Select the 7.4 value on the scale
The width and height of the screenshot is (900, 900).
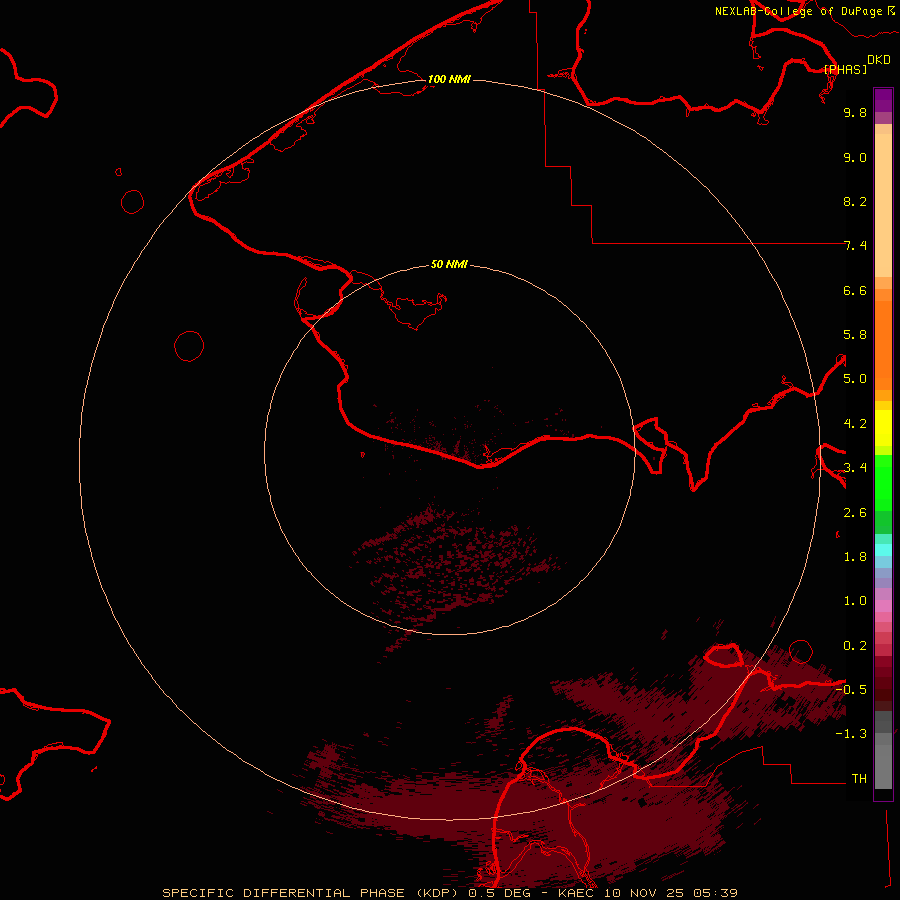point(855,246)
